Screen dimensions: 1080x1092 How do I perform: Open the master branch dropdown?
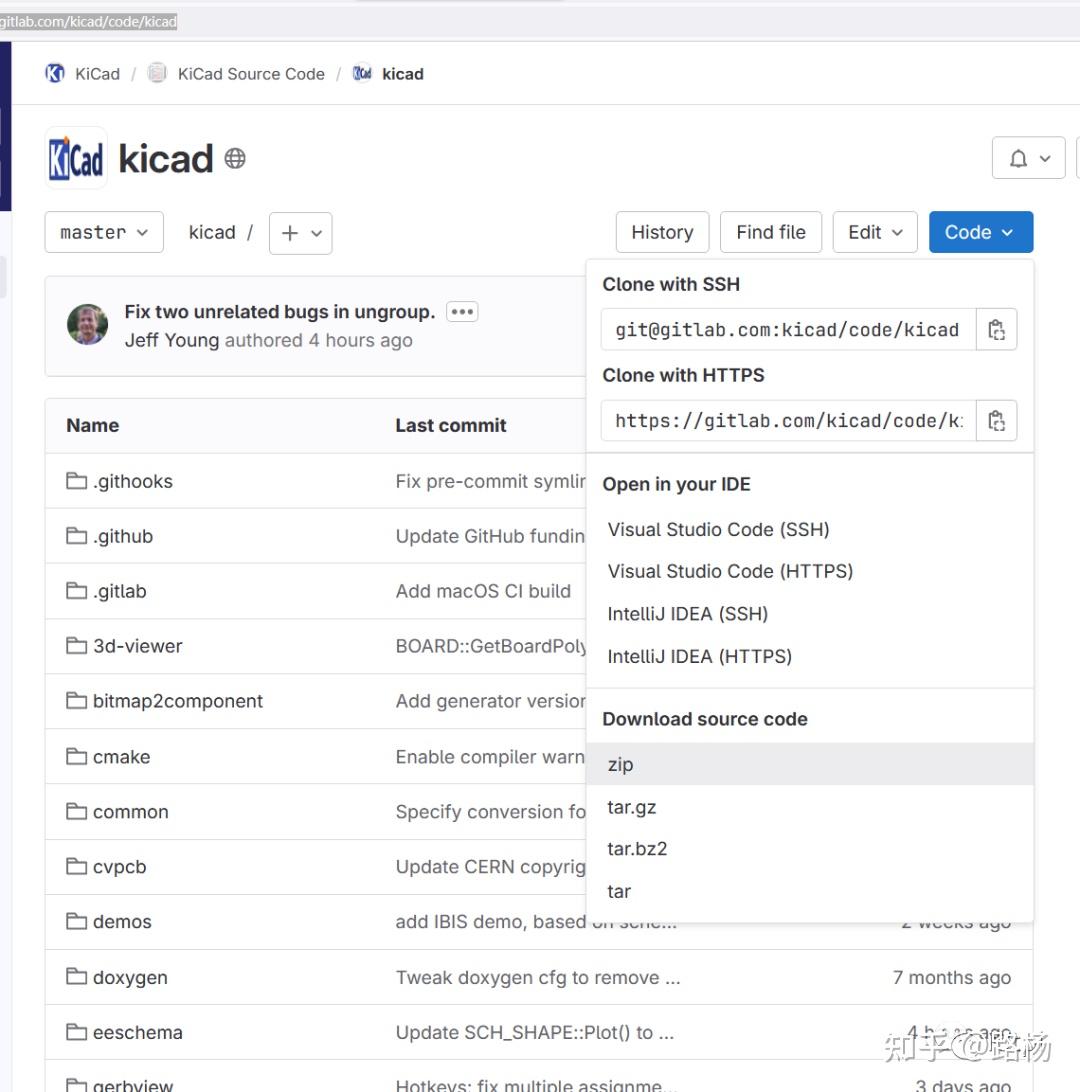tap(104, 232)
